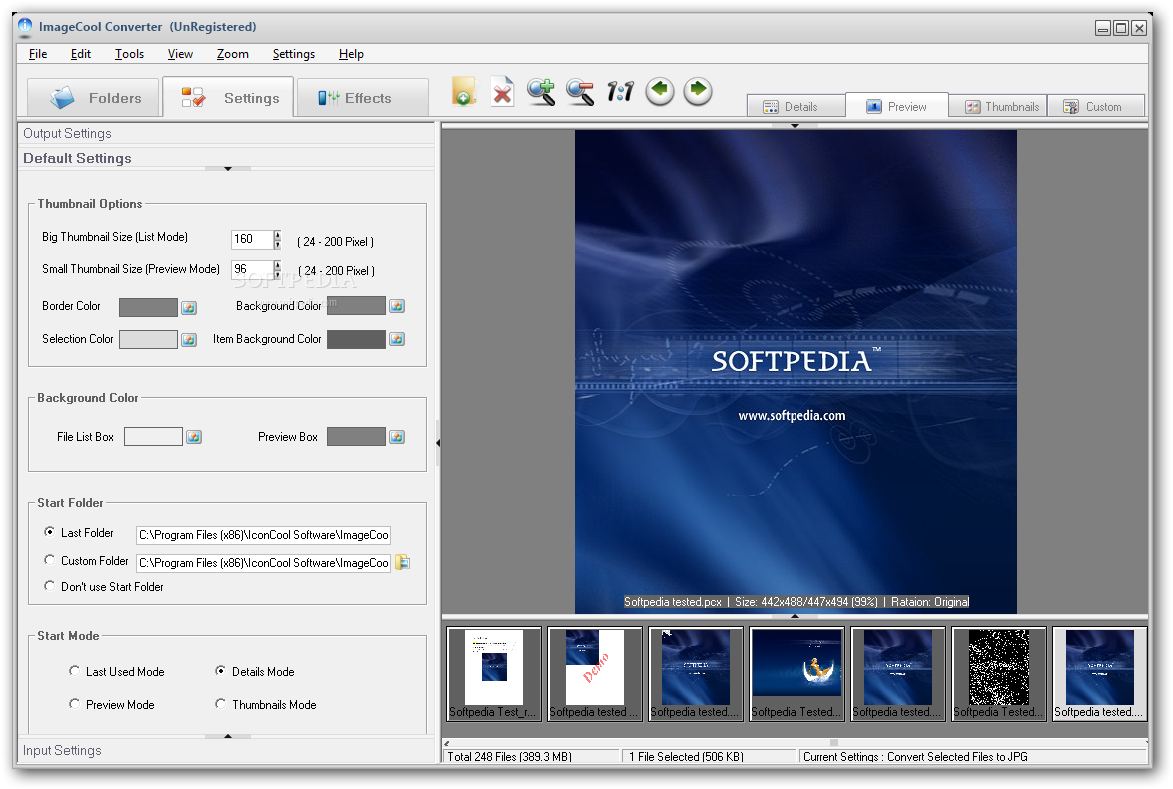Select the black and white noise thumbnail
Viewport: 1173px width, 789px height.
point(999,674)
